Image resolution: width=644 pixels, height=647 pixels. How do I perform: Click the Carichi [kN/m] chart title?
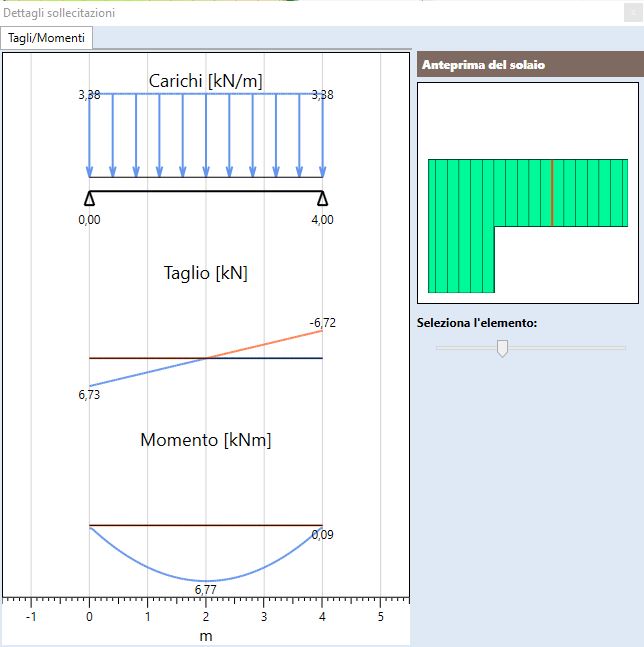click(205, 81)
